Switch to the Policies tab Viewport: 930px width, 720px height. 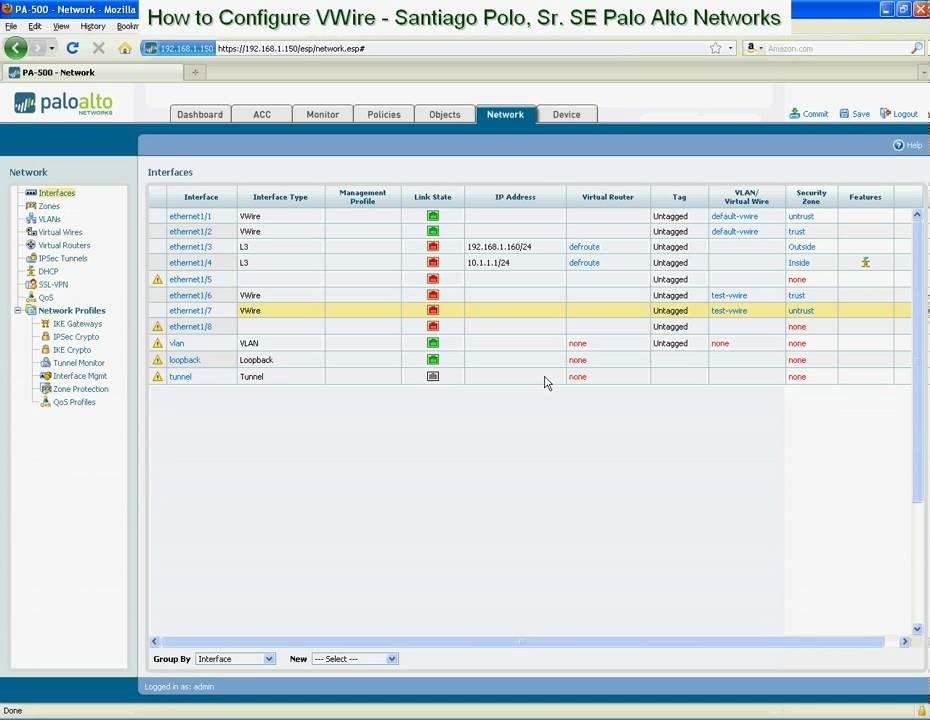click(384, 114)
